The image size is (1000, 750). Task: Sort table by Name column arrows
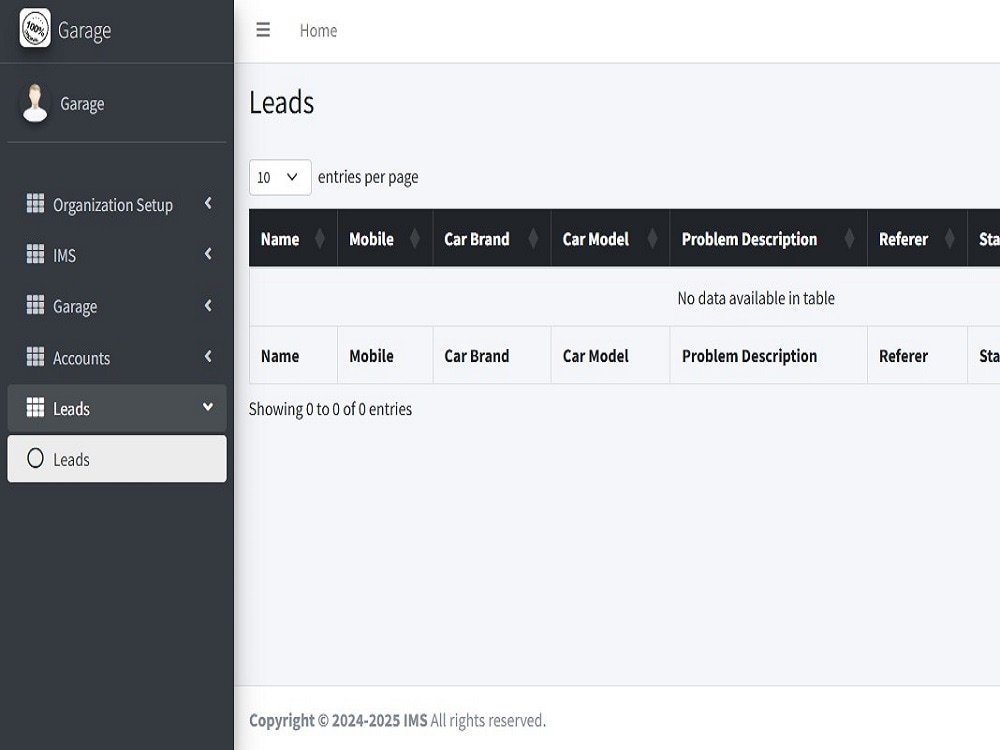[320, 239]
